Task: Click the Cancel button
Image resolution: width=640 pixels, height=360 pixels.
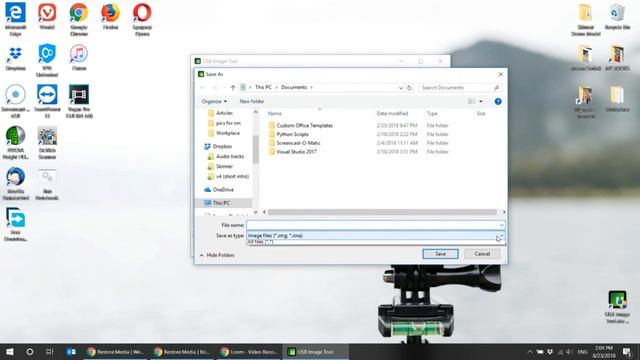Action: coord(482,254)
